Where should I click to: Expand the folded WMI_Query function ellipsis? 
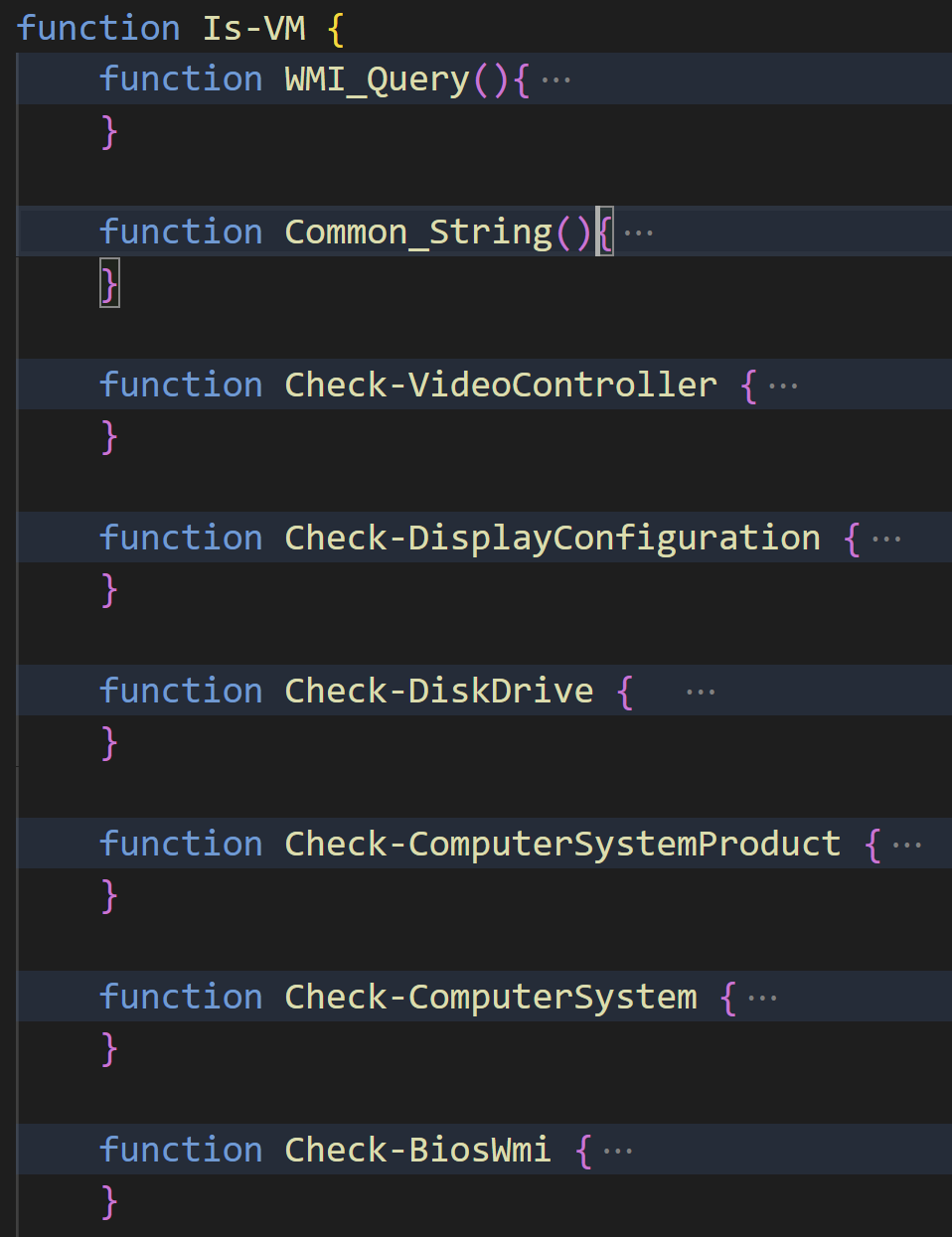coord(555,80)
